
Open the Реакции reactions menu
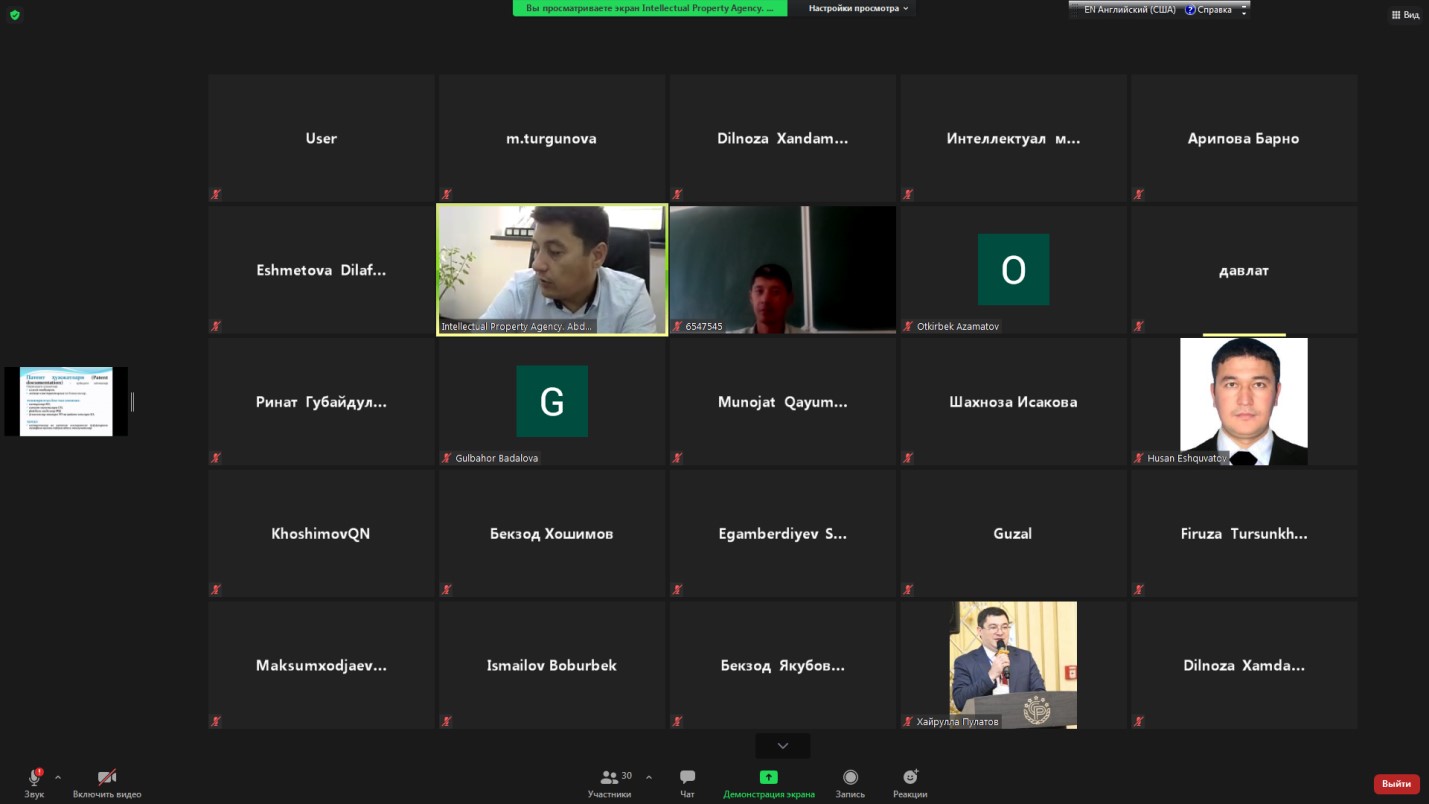pyautogui.click(x=910, y=778)
